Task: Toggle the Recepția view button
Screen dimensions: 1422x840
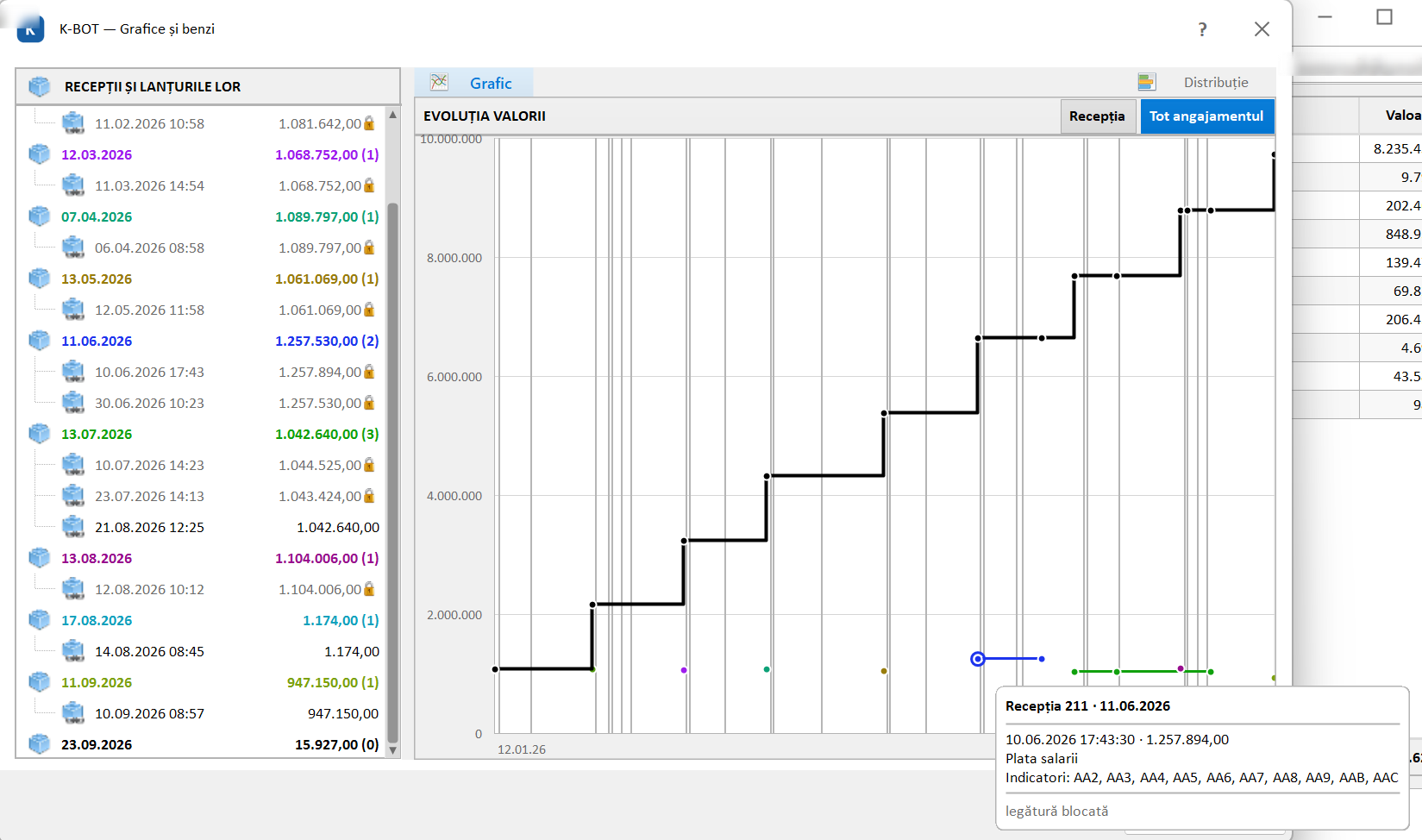Action: 1097,116
